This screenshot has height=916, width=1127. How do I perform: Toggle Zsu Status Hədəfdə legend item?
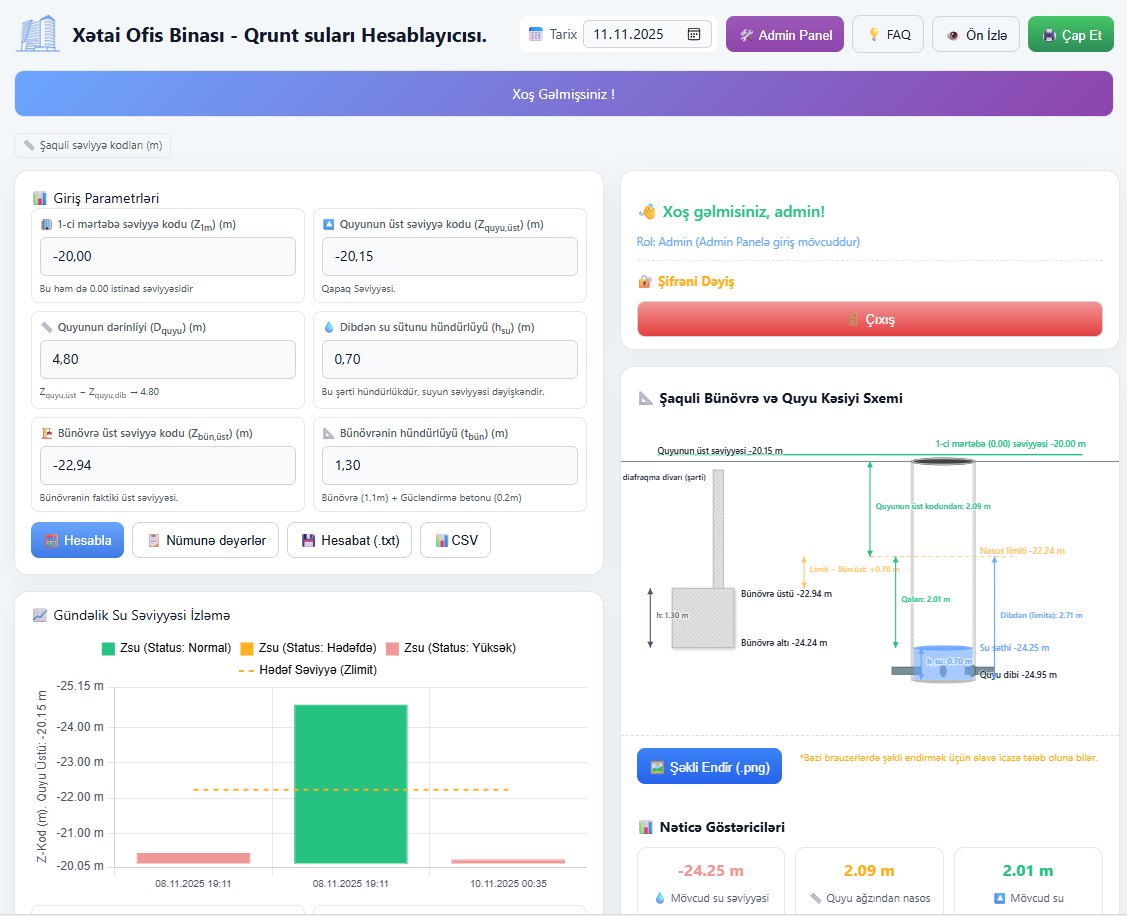tap(308, 648)
